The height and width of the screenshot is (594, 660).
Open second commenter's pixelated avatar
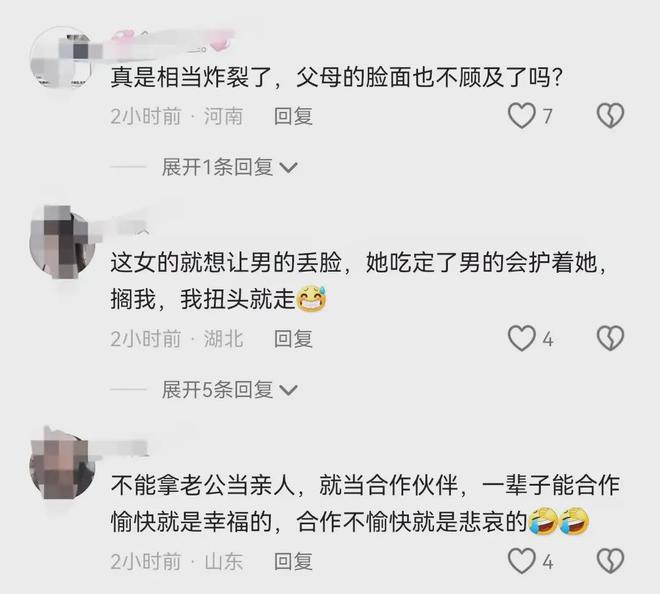[63, 241]
